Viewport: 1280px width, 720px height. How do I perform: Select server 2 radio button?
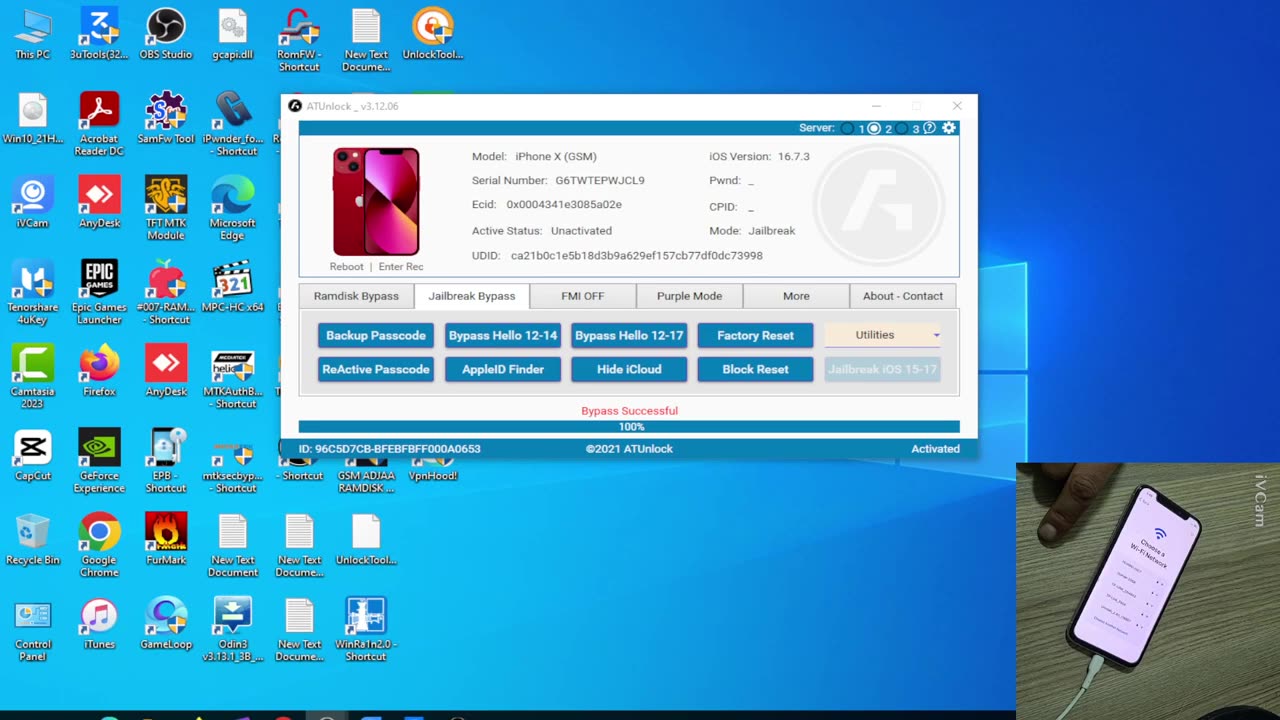874,128
